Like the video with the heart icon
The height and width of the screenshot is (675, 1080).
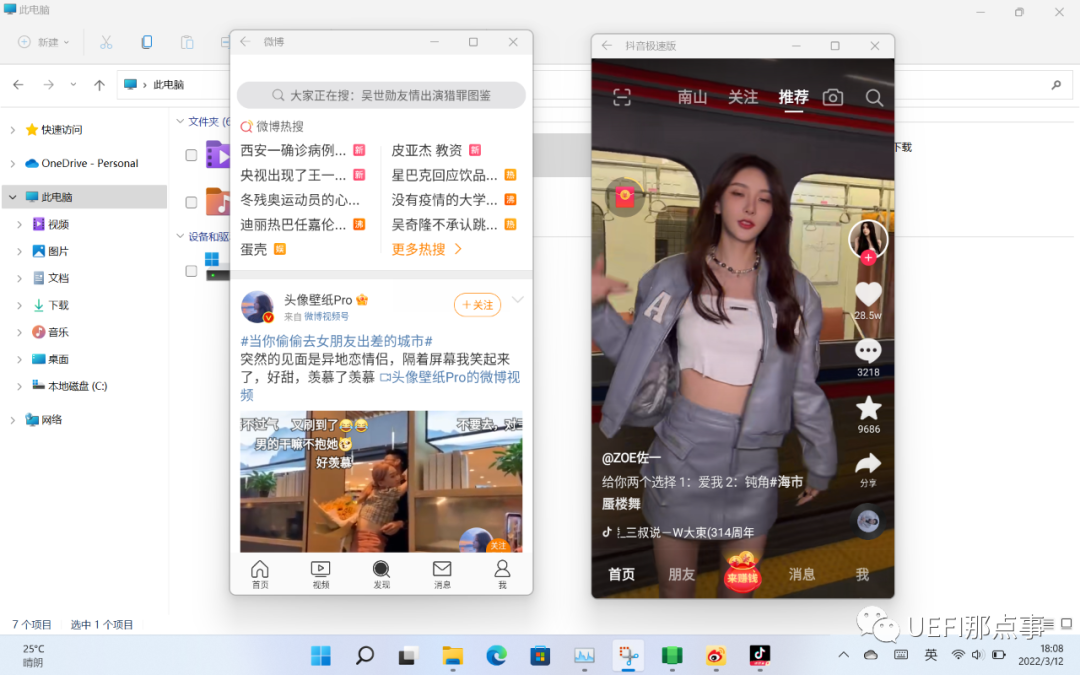pos(868,294)
